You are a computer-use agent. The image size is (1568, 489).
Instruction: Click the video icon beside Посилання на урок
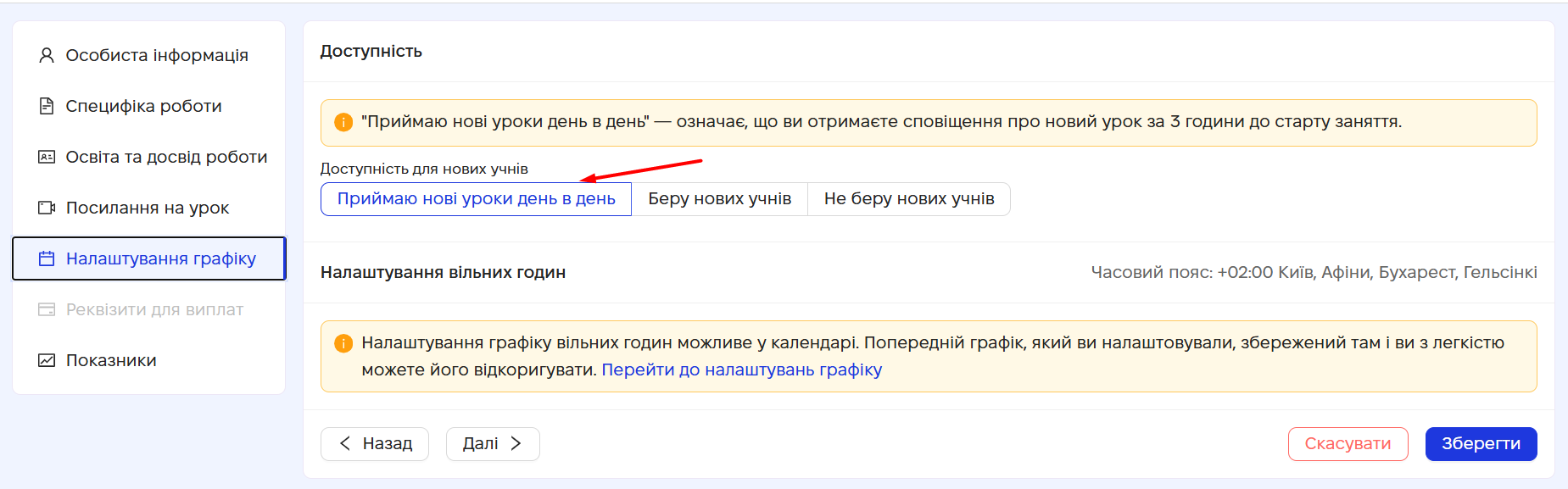(47, 208)
